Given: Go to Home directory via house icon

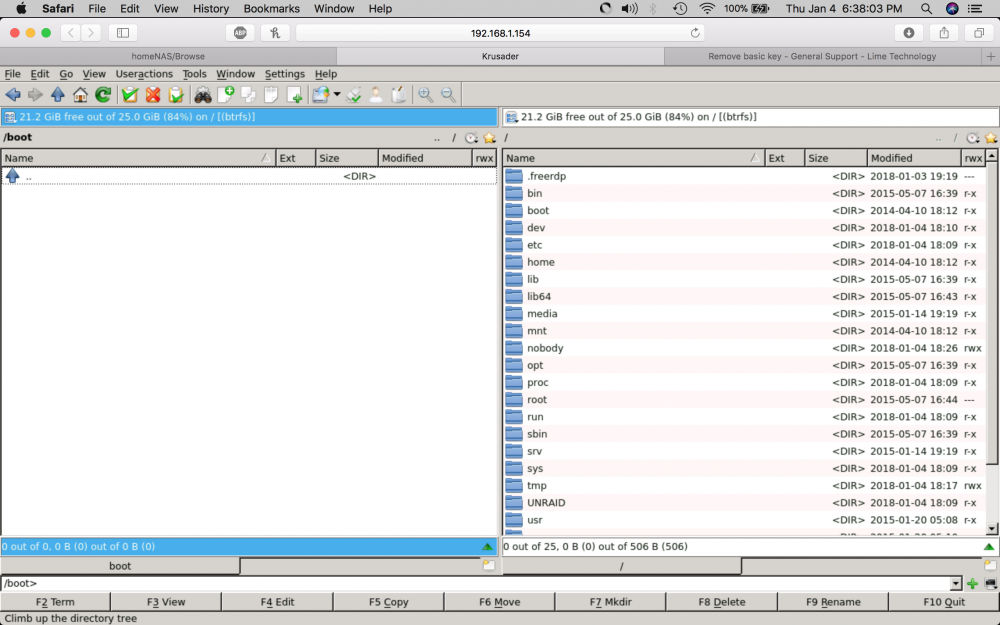Looking at the screenshot, I should tap(80, 95).
